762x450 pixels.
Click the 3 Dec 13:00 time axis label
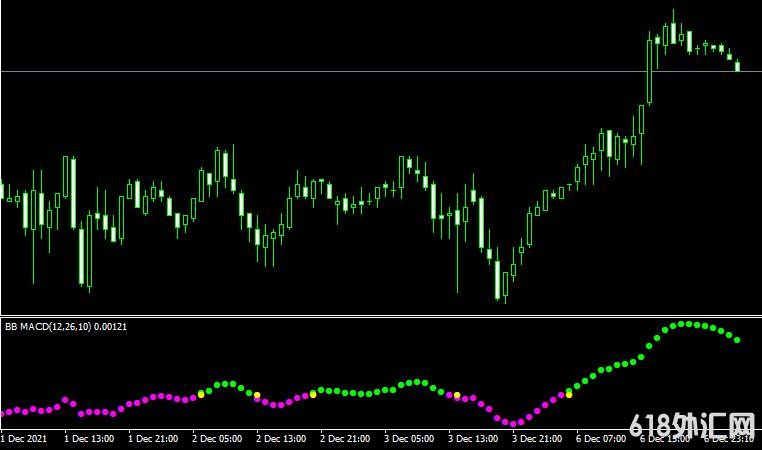[473, 438]
